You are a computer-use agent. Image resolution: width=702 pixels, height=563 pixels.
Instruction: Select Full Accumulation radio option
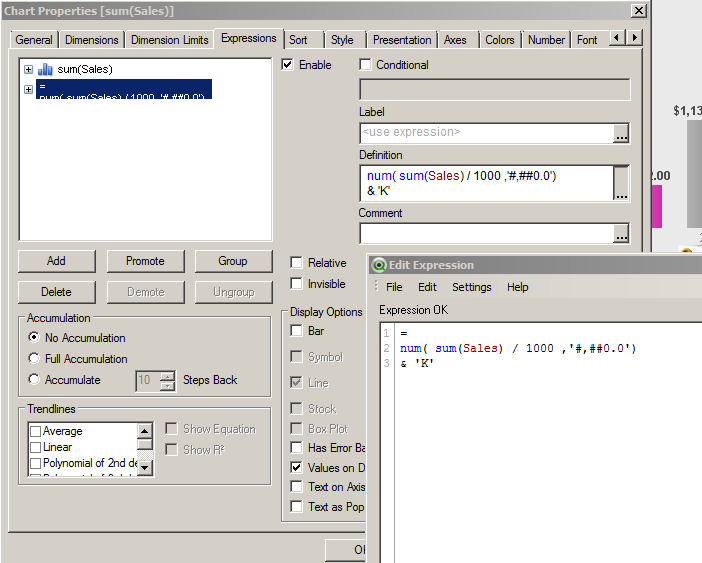point(35,359)
